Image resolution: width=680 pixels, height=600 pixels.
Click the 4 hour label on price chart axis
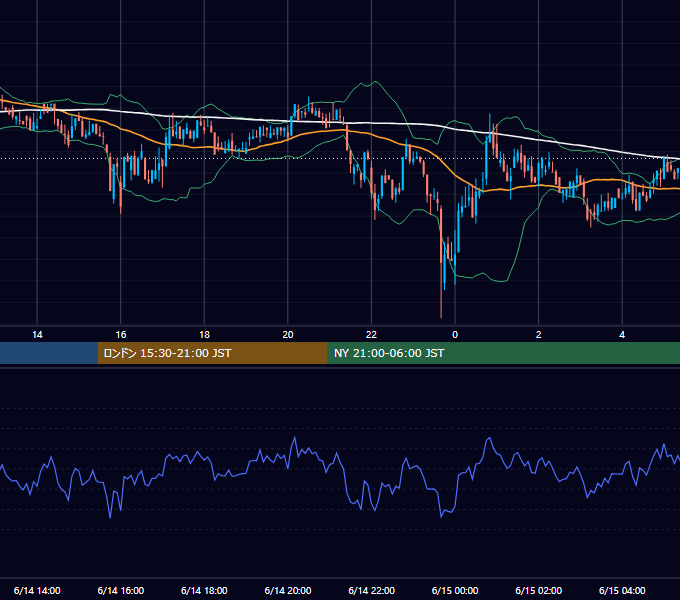[622, 335]
